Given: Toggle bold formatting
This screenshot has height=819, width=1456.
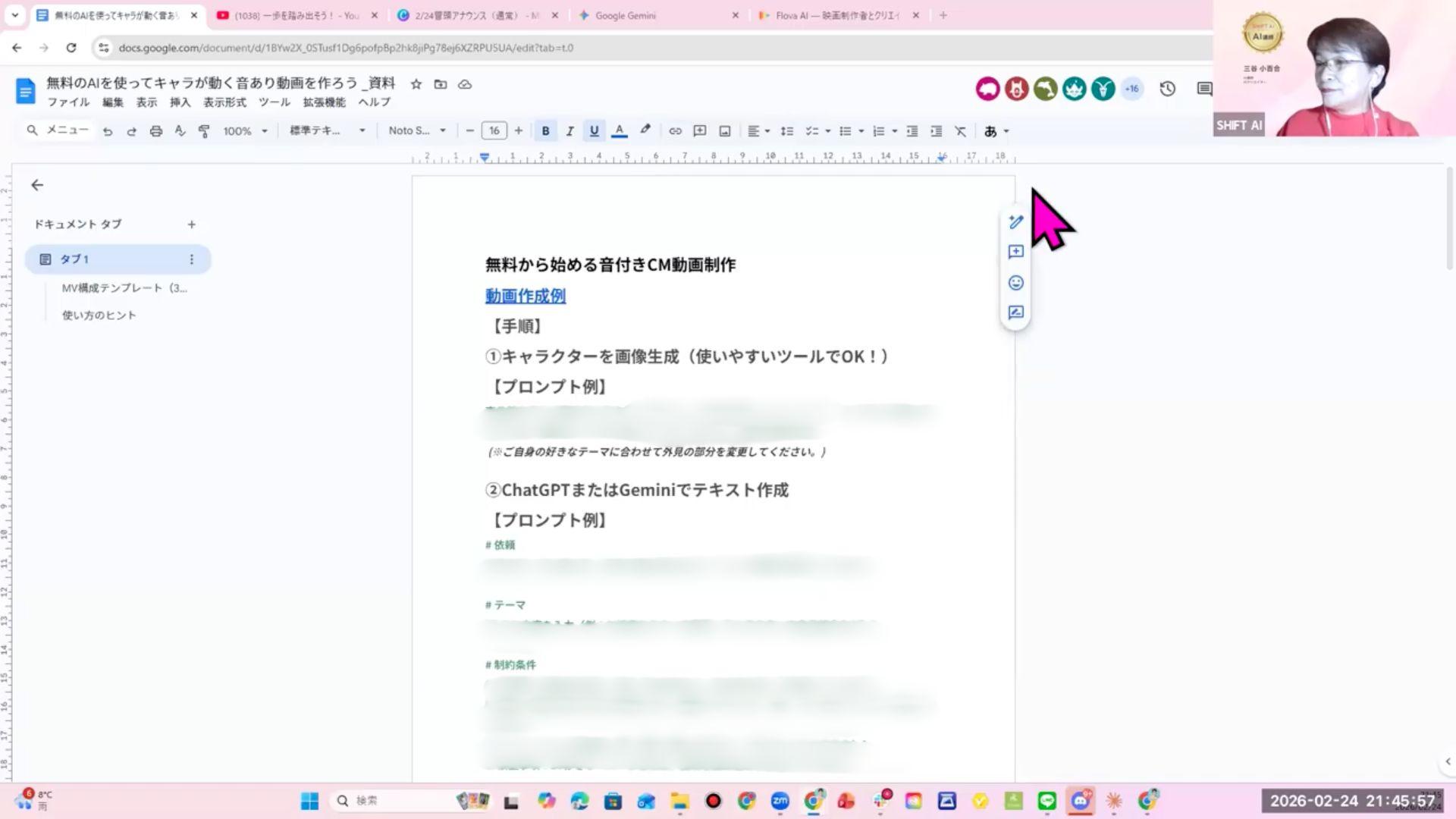Looking at the screenshot, I should pyautogui.click(x=545, y=131).
